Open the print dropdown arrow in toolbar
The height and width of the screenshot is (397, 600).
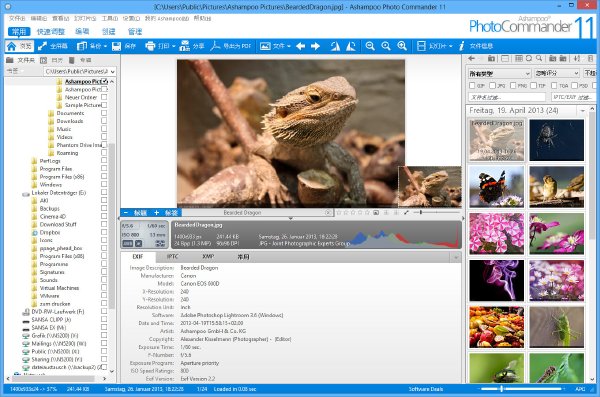tap(174, 46)
